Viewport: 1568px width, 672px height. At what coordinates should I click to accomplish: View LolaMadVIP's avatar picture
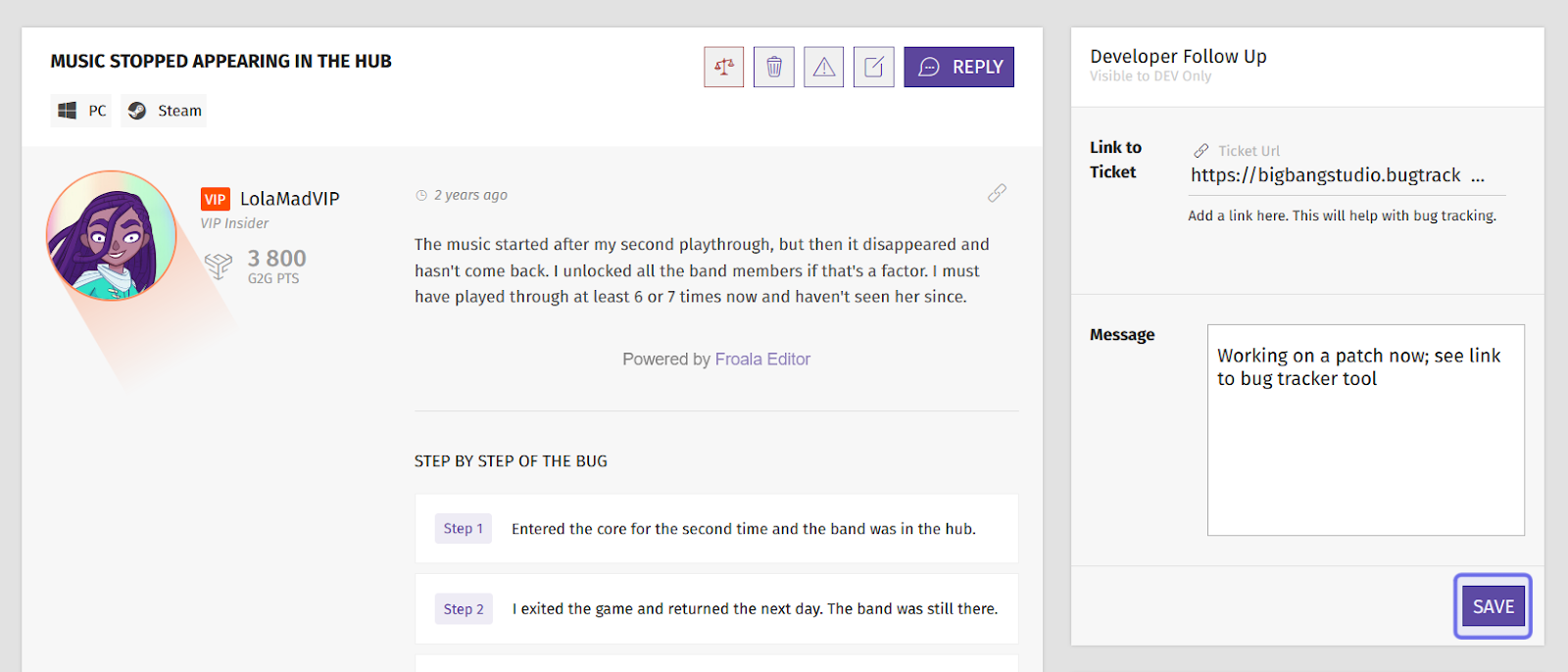(x=112, y=235)
